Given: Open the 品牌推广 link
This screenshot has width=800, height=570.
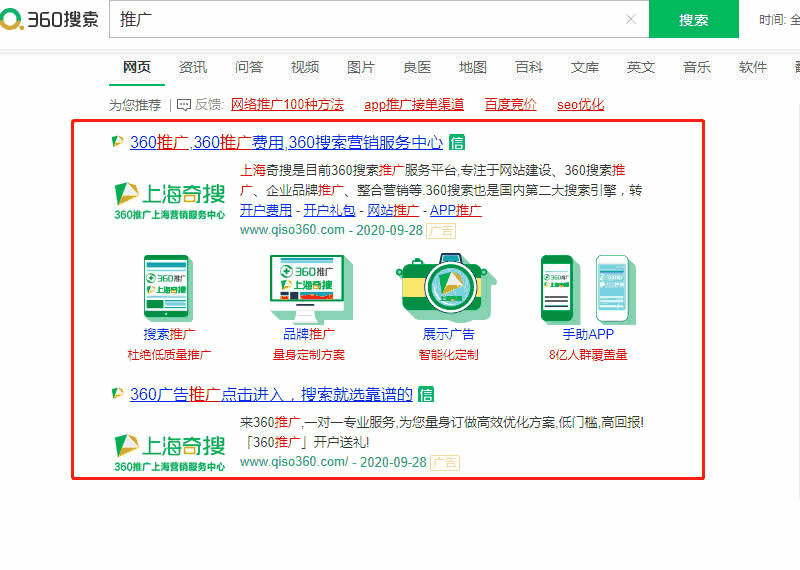Looking at the screenshot, I should click(309, 334).
